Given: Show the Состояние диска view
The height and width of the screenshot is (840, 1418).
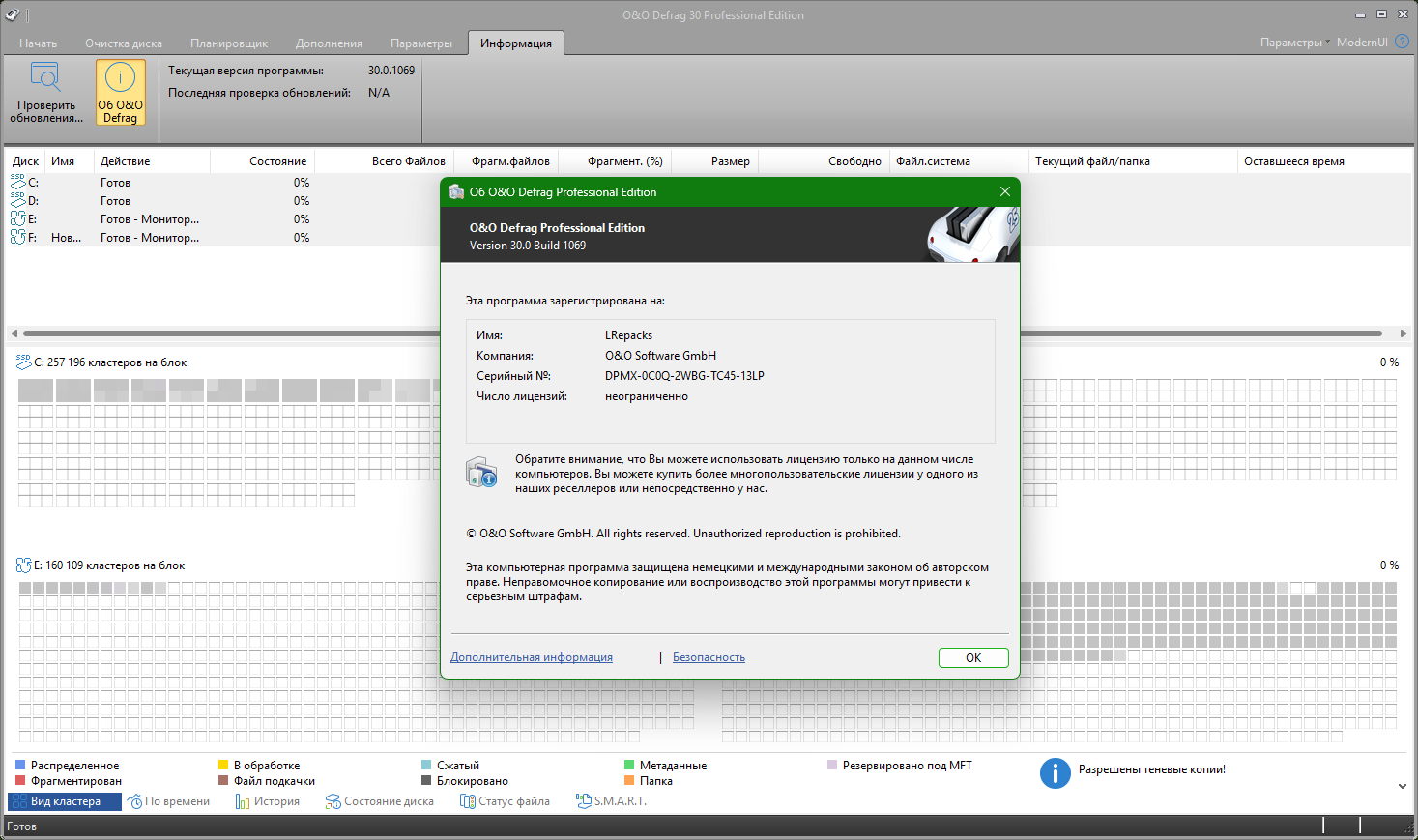Looking at the screenshot, I should (x=380, y=801).
